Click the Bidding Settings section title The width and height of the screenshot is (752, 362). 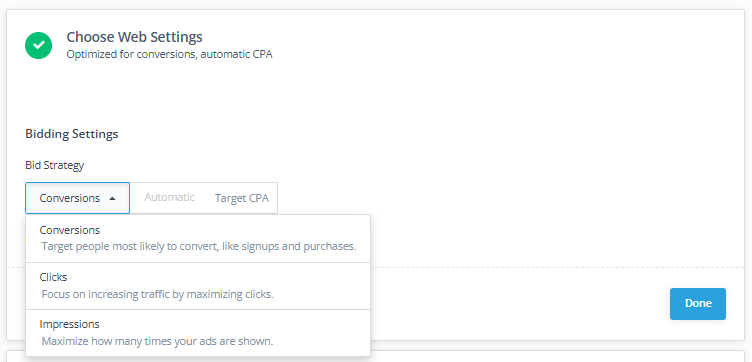pyautogui.click(x=71, y=134)
